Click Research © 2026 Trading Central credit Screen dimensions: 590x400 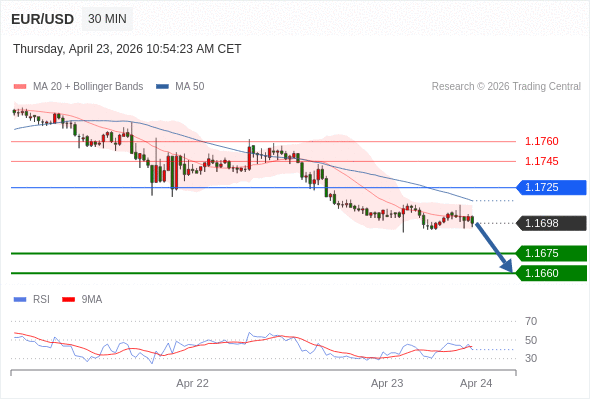click(x=506, y=87)
